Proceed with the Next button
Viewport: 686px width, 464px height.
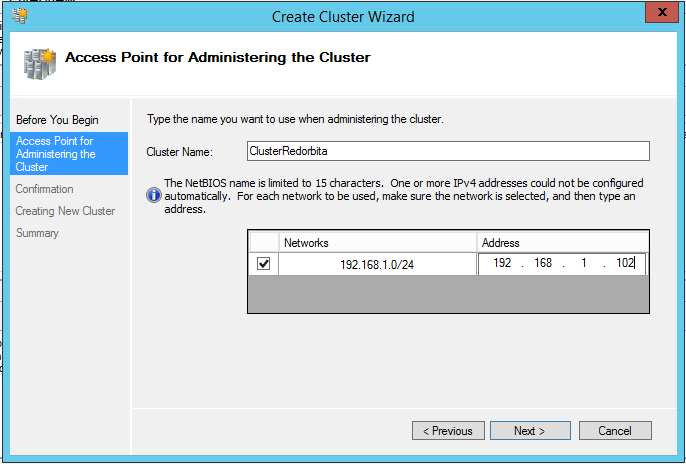(x=530, y=431)
